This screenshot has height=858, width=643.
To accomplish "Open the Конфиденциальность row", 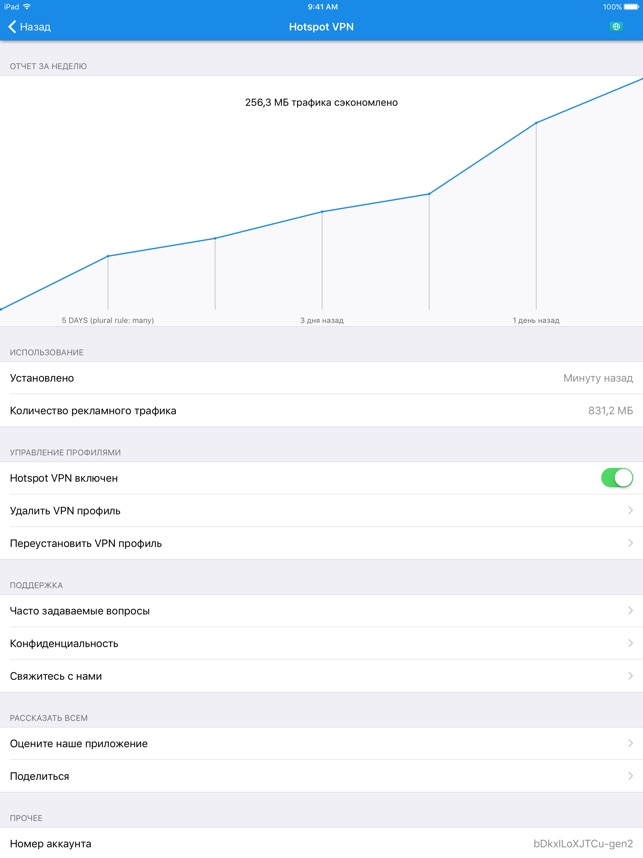I will click(321, 644).
